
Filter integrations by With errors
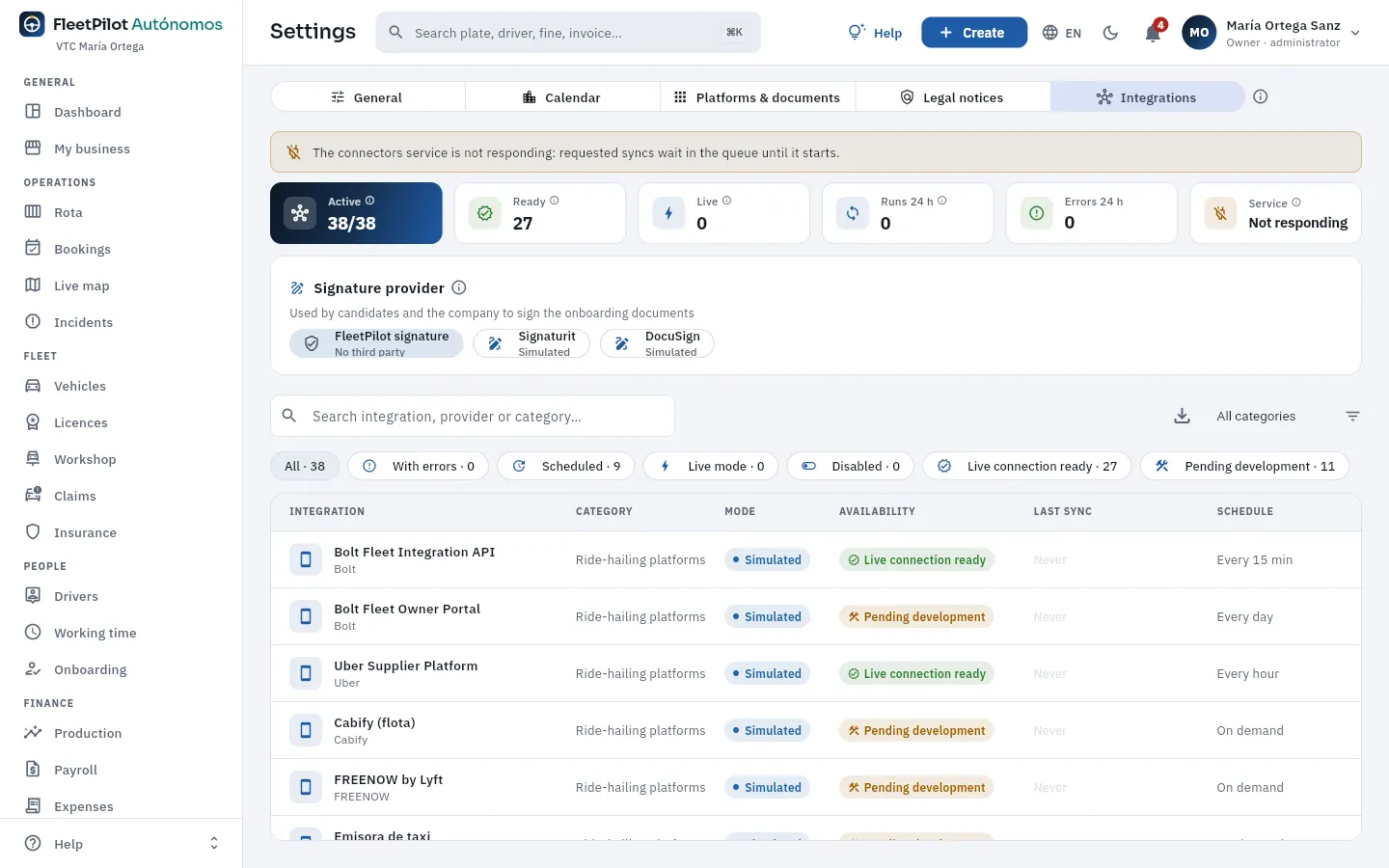point(418,466)
